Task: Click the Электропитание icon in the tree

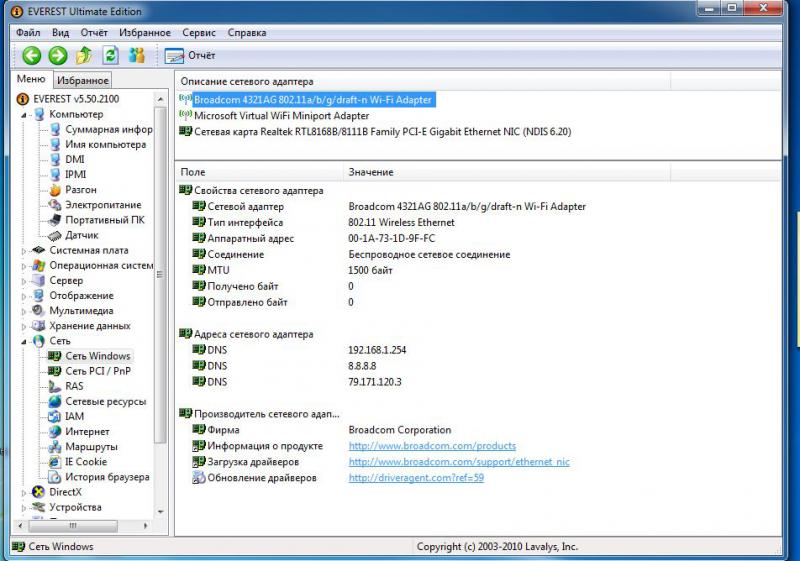Action: click(55, 205)
